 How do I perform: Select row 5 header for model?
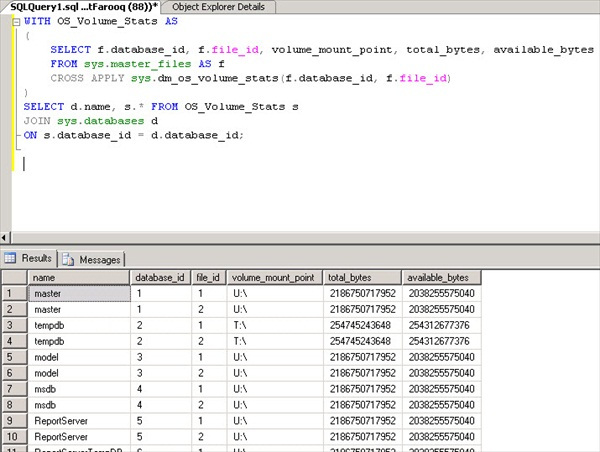pos(14,358)
